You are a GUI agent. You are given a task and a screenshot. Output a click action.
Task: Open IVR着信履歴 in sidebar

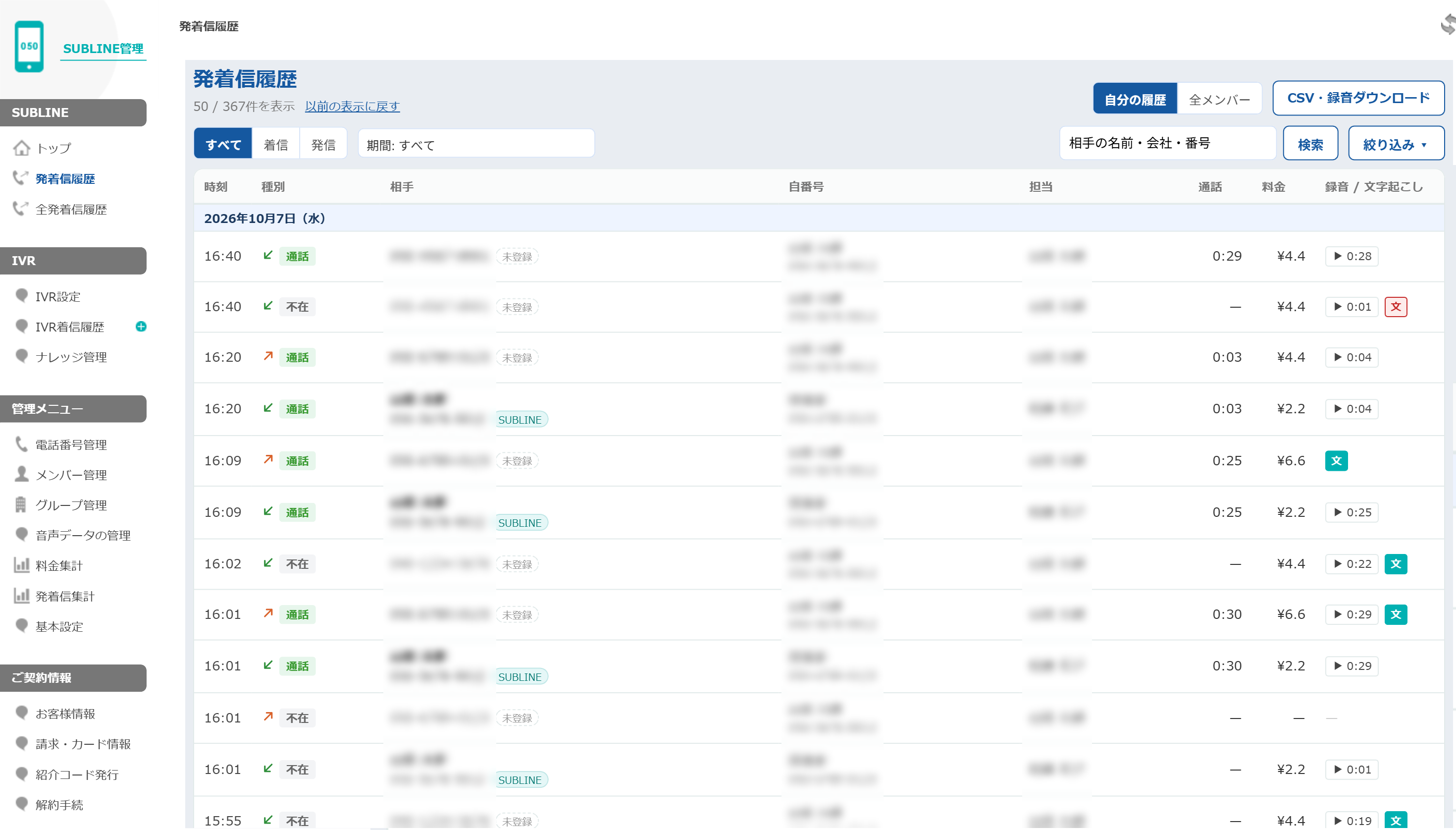pos(69,327)
